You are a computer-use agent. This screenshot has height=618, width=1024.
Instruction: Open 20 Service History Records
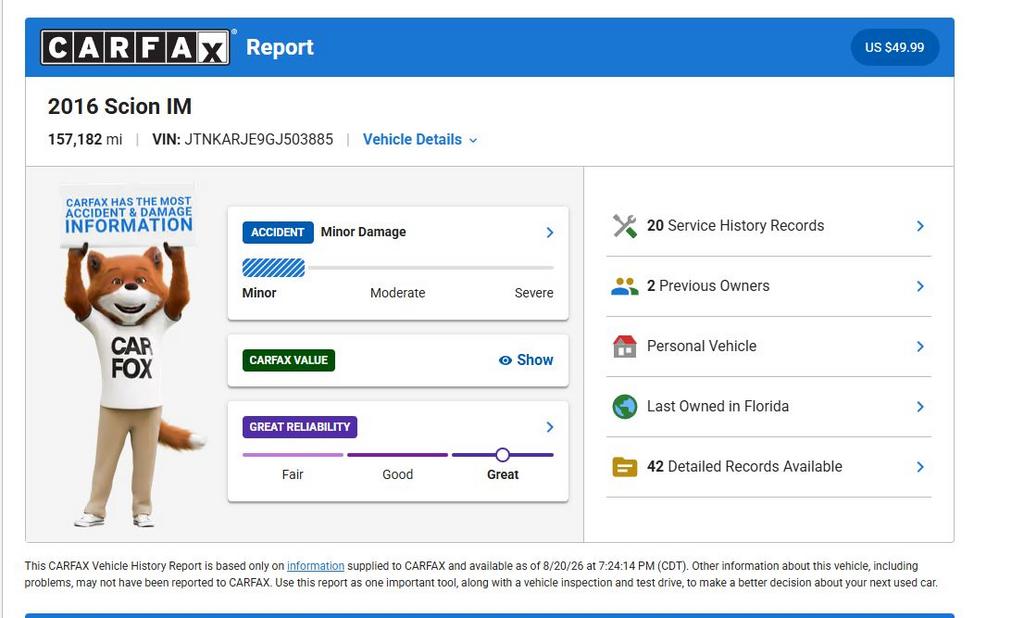tap(769, 226)
